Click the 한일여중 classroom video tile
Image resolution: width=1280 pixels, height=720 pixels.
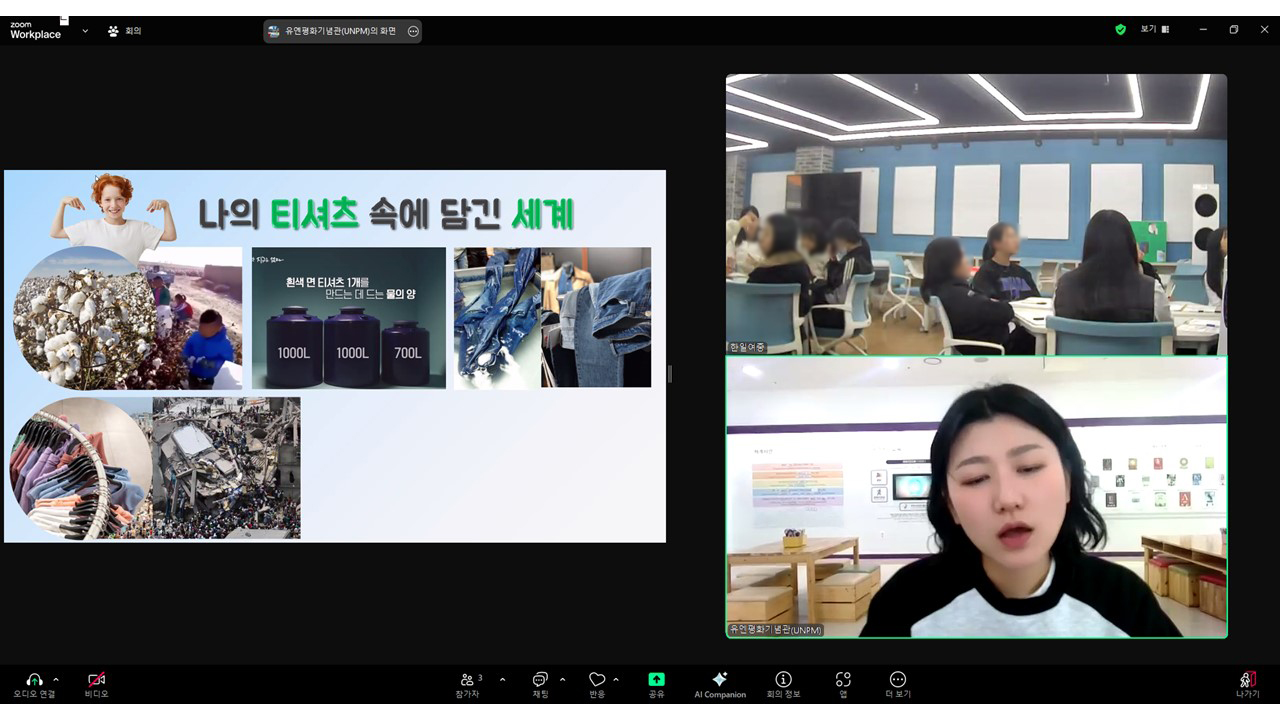[976, 214]
